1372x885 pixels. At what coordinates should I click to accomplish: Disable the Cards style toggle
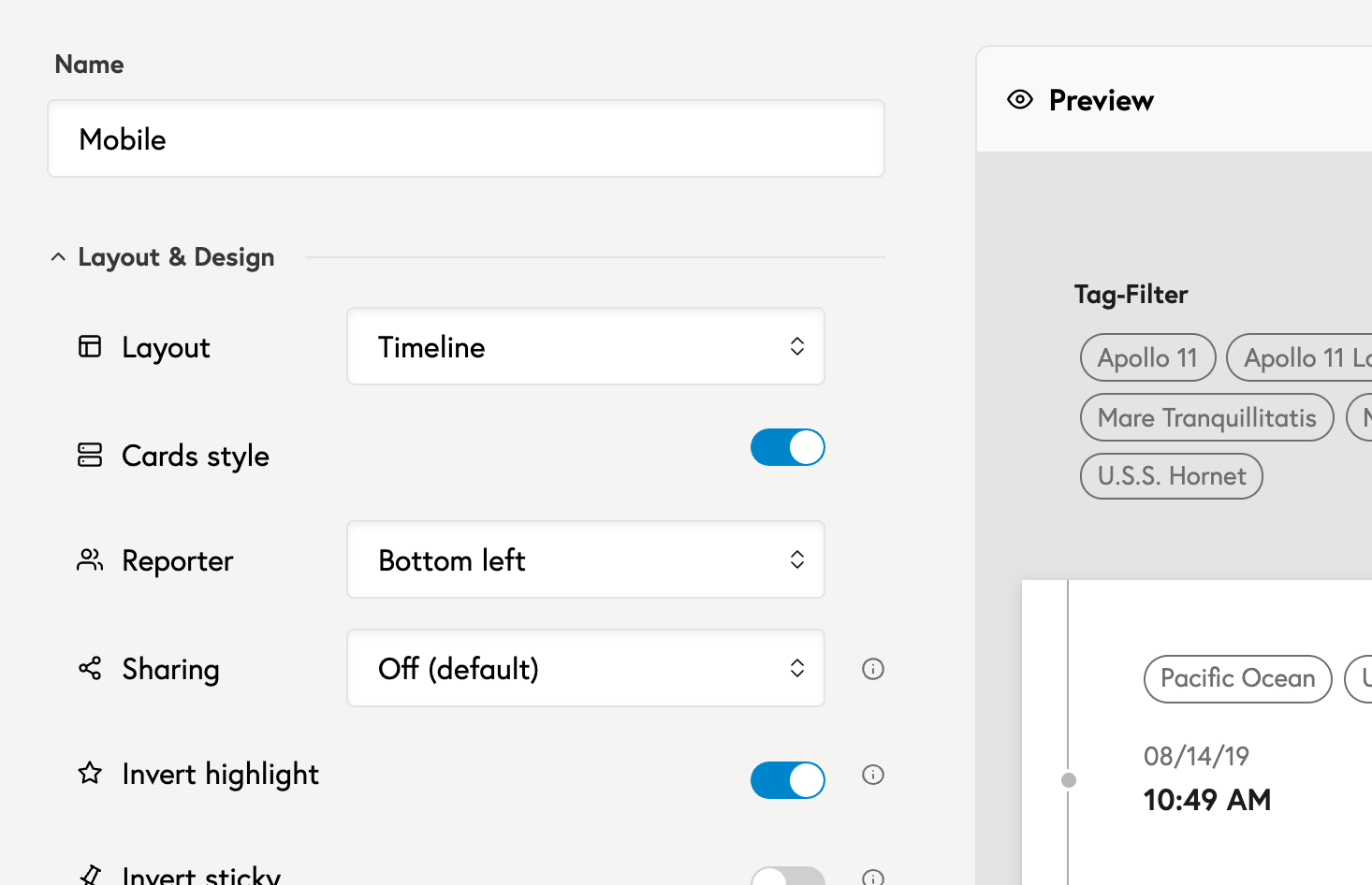click(x=787, y=448)
